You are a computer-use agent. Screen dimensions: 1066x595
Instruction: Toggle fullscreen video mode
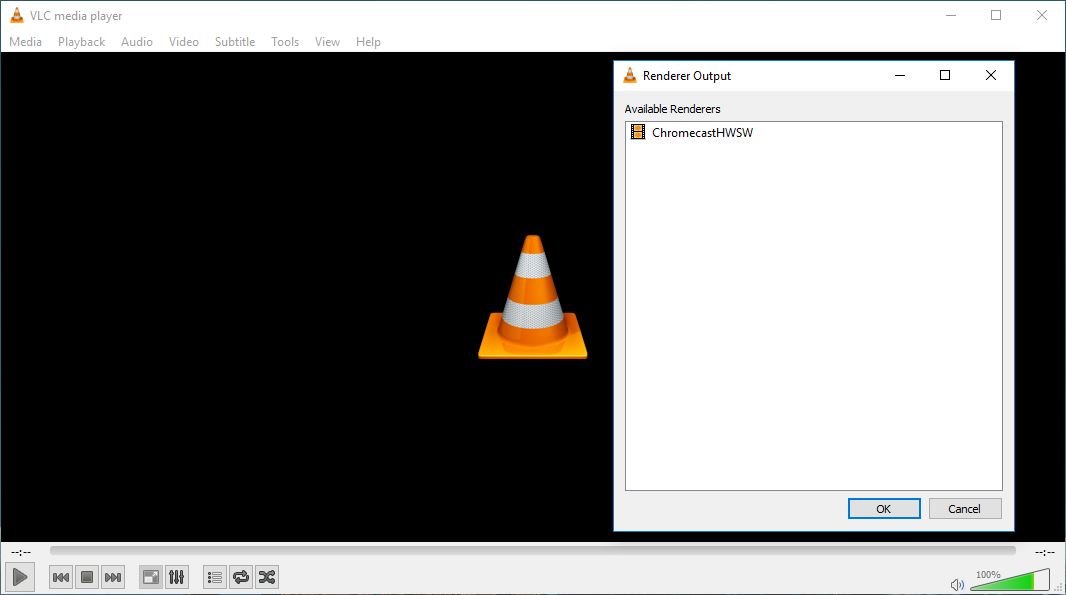tap(151, 577)
